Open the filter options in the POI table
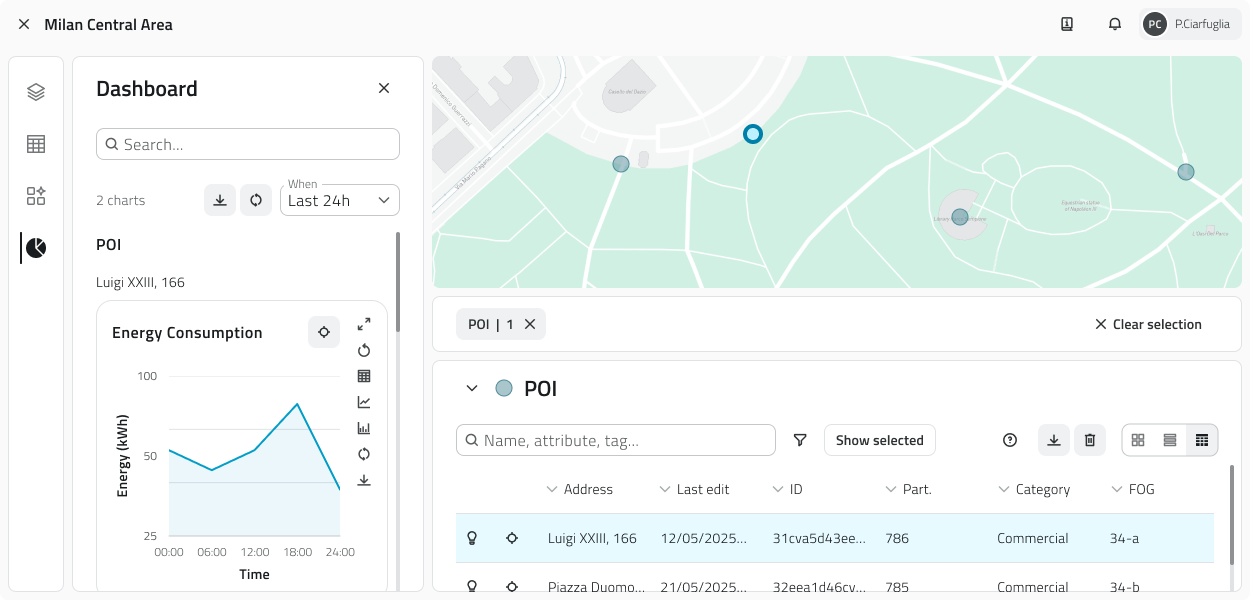Image resolution: width=1250 pixels, height=600 pixels. (x=800, y=440)
